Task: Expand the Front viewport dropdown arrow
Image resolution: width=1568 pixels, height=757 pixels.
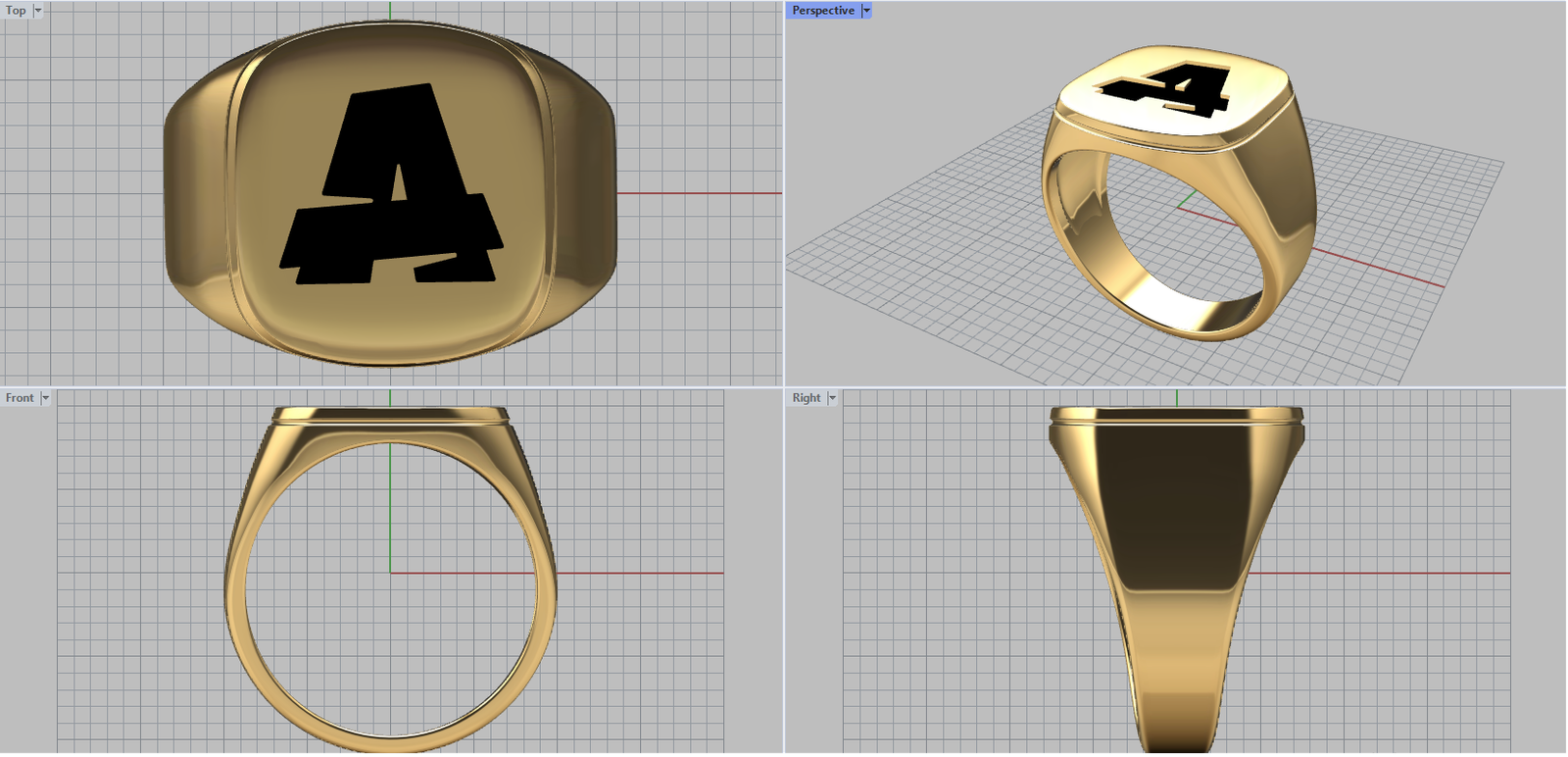Action: click(x=45, y=398)
